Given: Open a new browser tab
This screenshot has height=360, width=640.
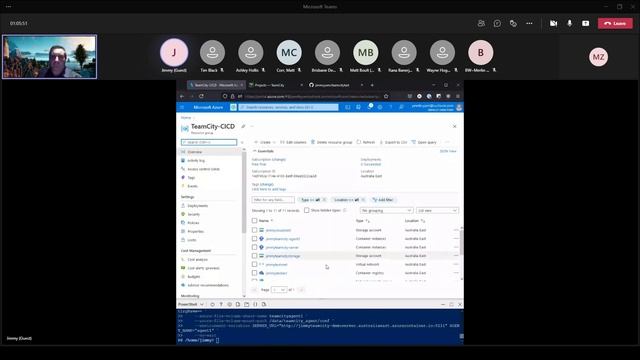Looking at the screenshot, I should pyautogui.click(x=372, y=85).
